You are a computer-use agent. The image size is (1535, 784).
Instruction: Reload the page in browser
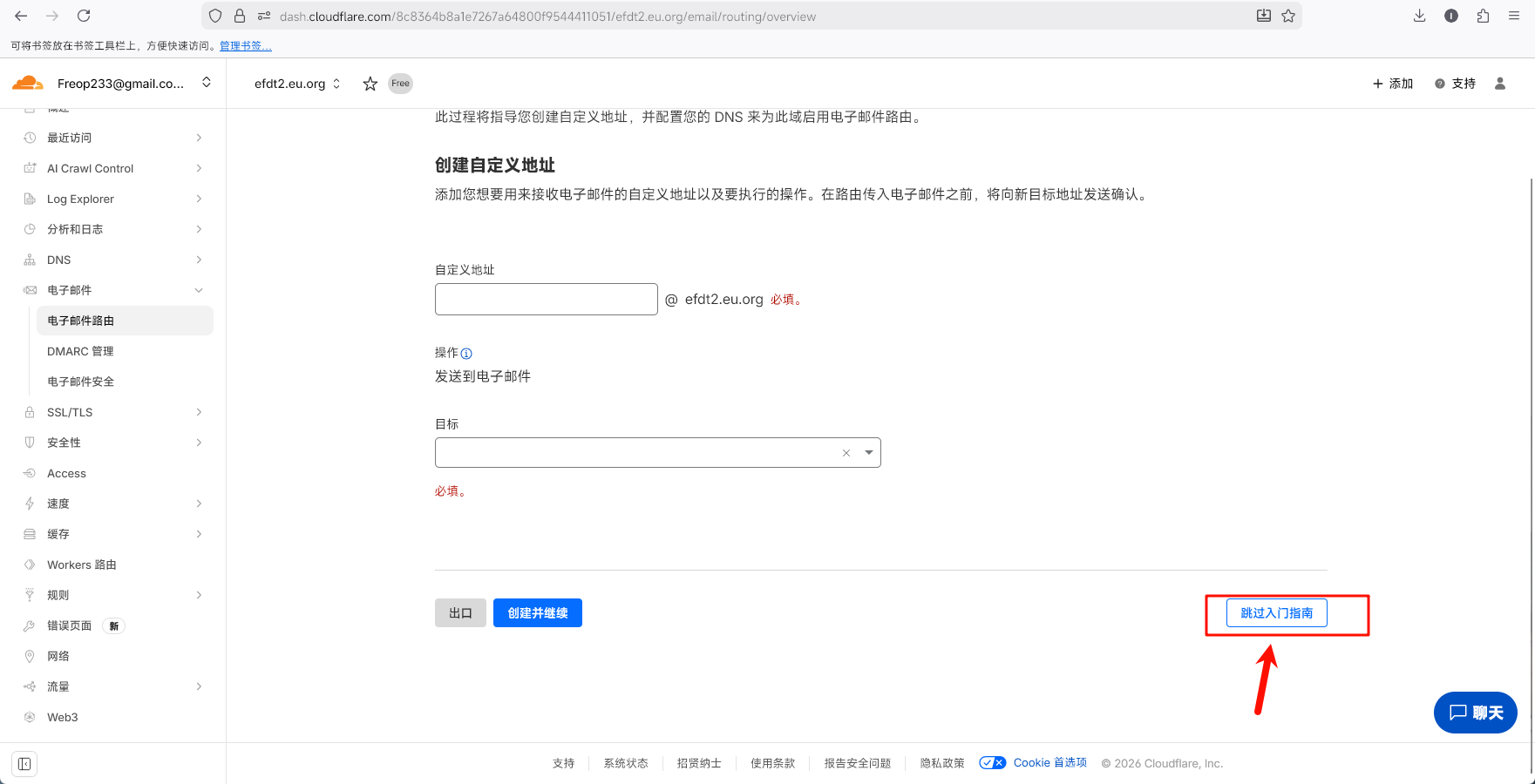pos(84,16)
